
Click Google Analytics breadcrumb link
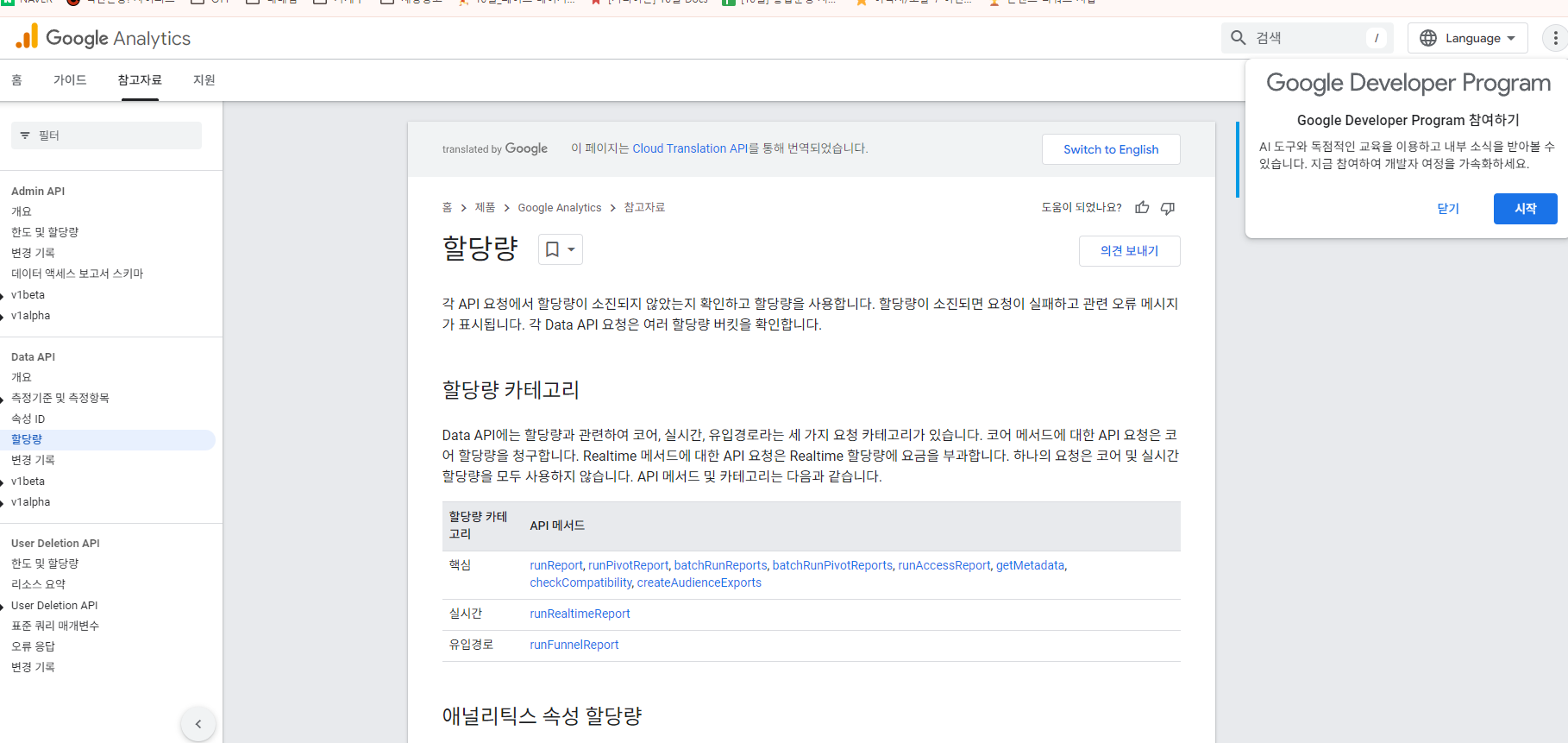click(560, 208)
